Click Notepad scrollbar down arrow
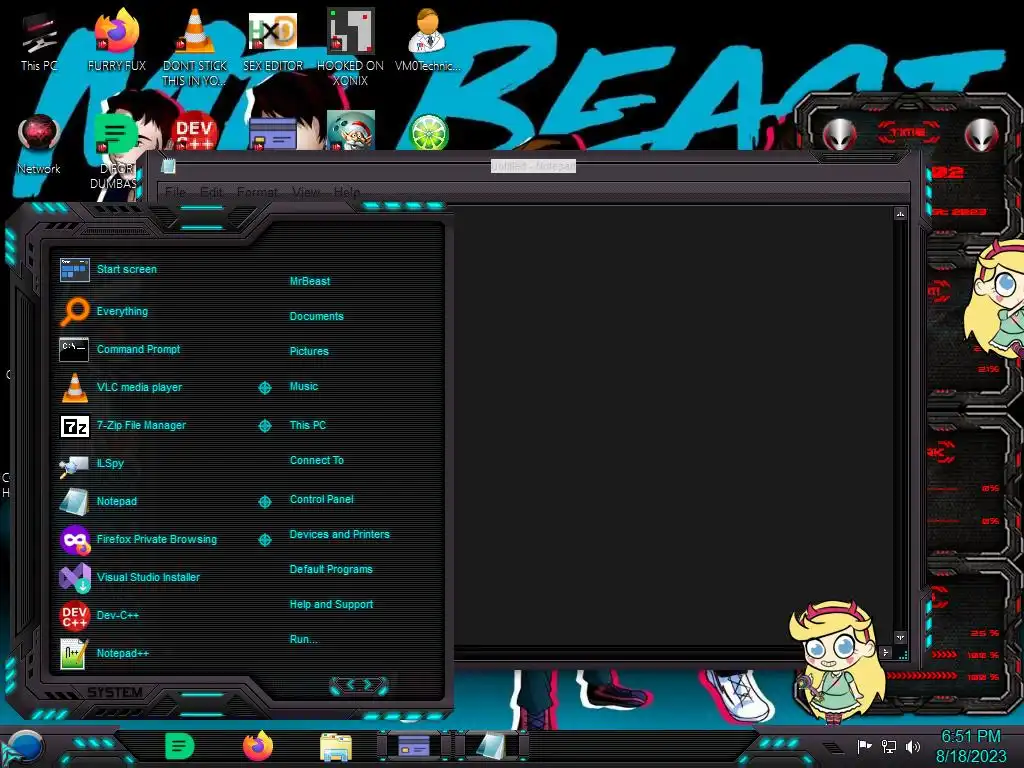The height and width of the screenshot is (768, 1024). click(900, 637)
